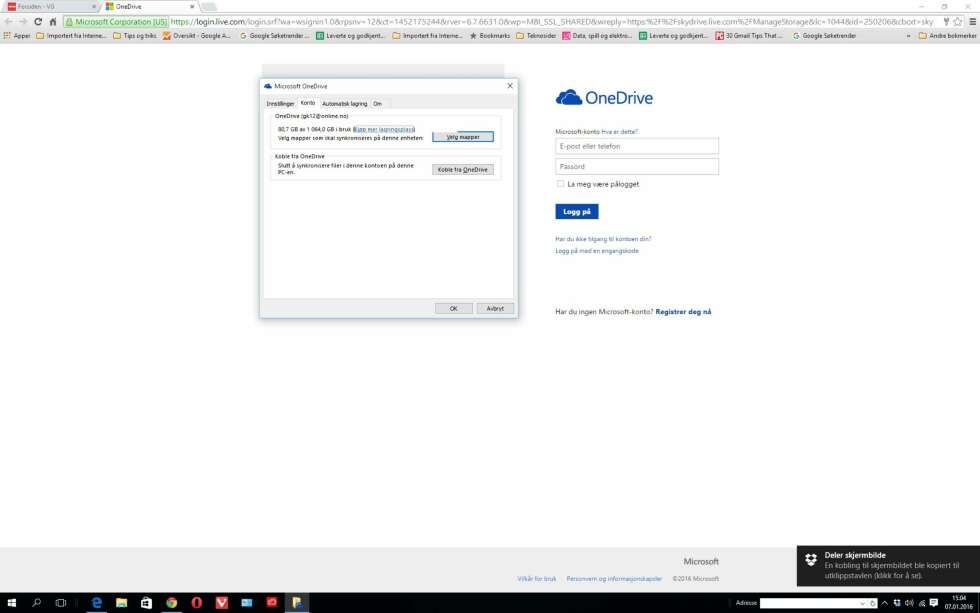
Task: Click Koble fra OneDrive button
Action: tap(462, 169)
